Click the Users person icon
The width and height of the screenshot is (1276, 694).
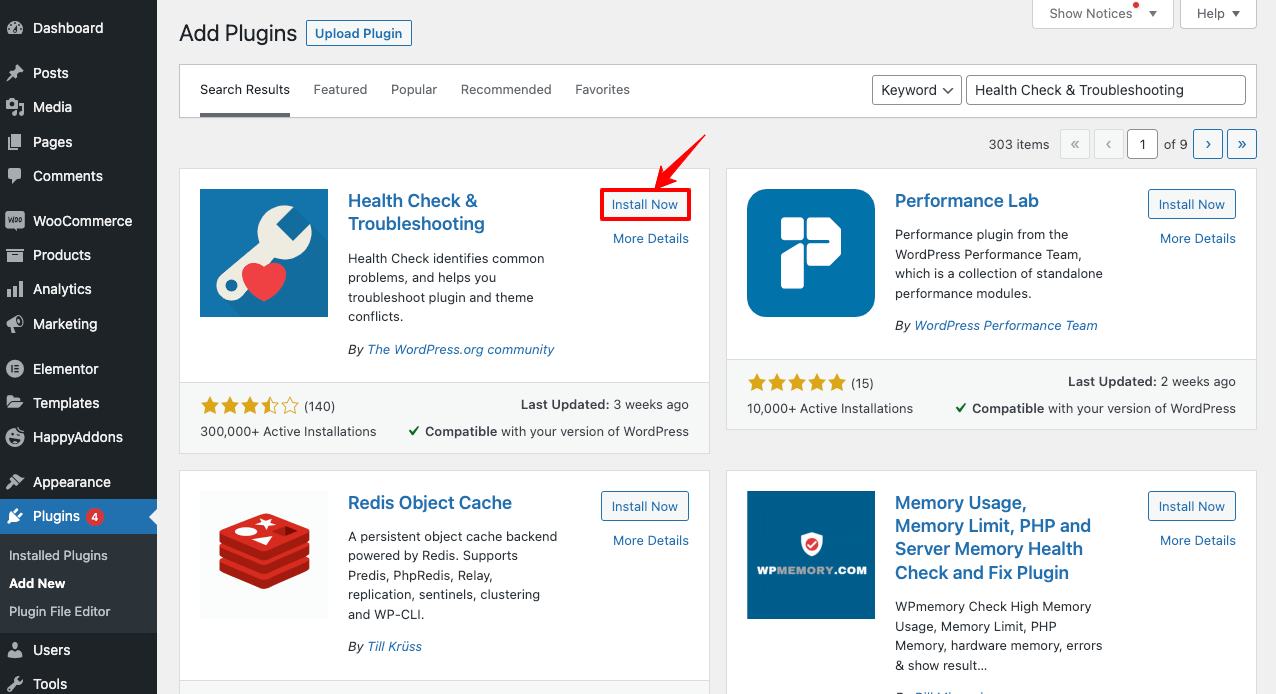point(15,650)
